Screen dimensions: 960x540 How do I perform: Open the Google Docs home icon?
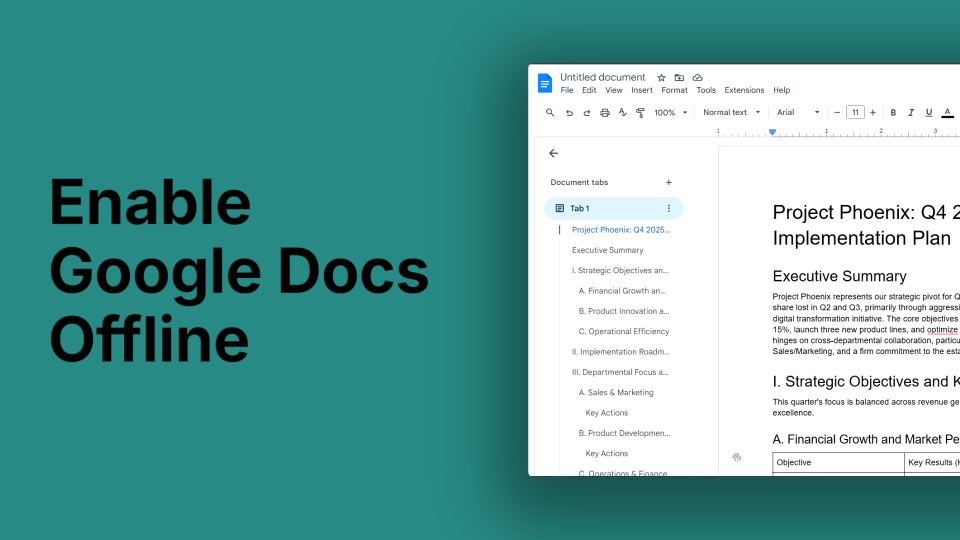544,83
